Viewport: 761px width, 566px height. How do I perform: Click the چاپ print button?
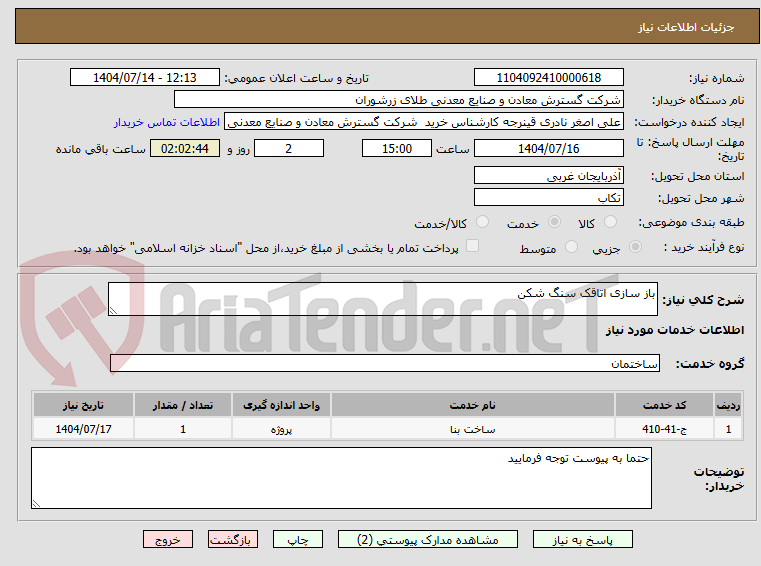pyautogui.click(x=298, y=539)
